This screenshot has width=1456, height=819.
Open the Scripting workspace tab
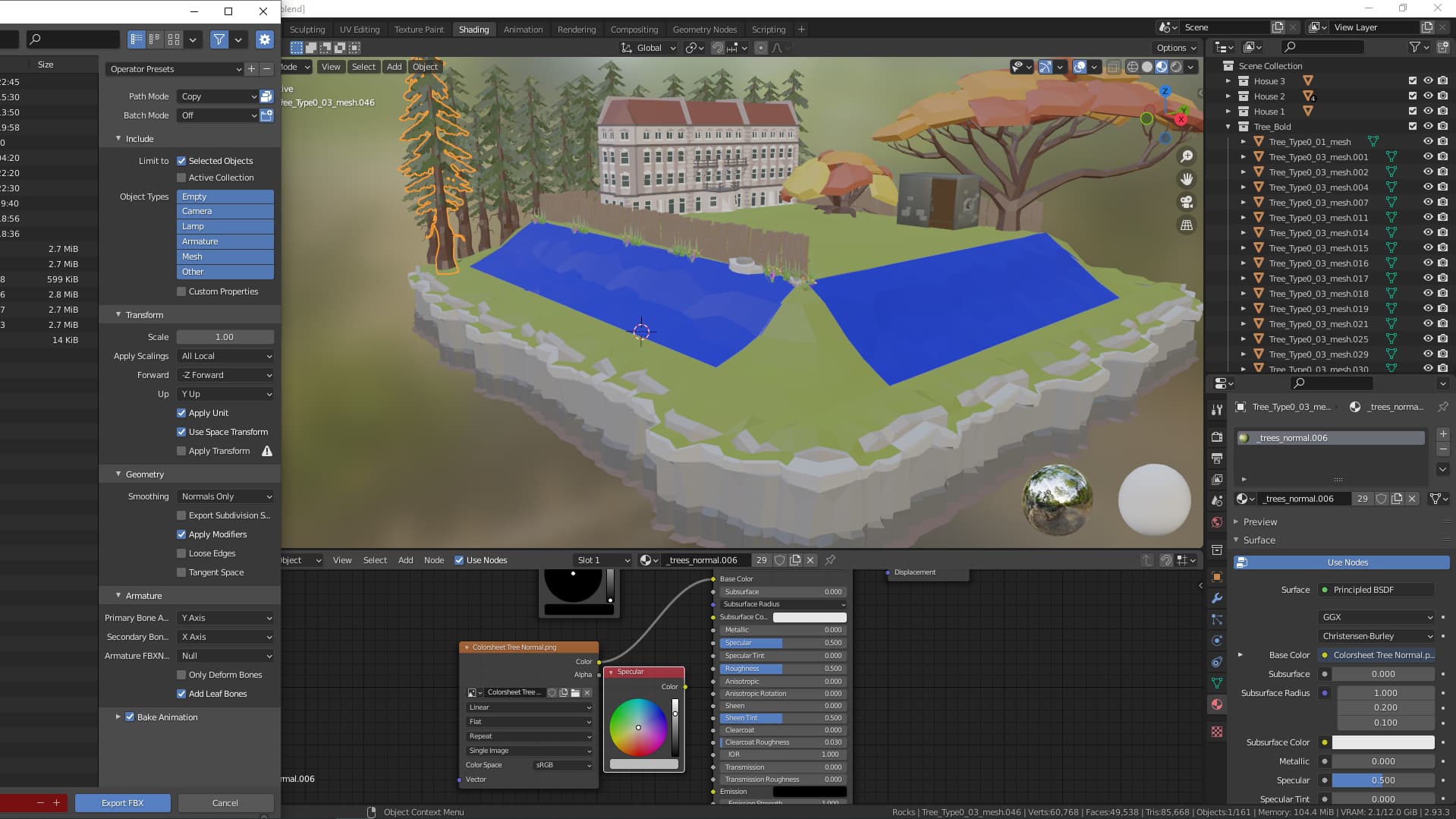pos(768,30)
